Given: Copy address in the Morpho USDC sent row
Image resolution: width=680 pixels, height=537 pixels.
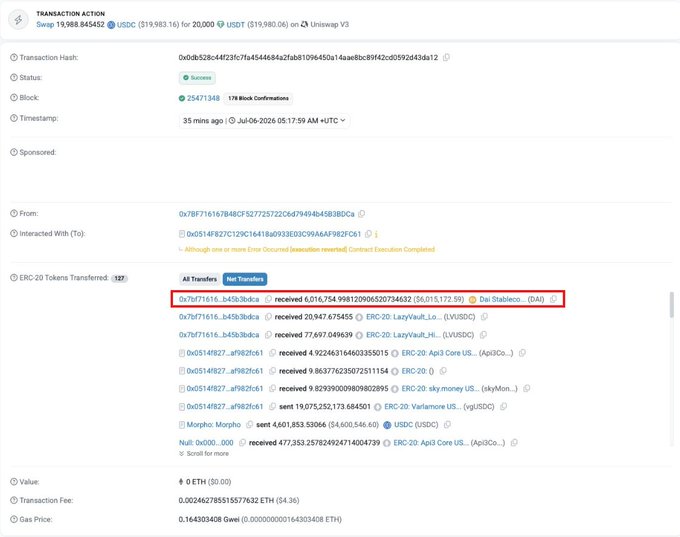Looking at the screenshot, I should tap(249, 425).
